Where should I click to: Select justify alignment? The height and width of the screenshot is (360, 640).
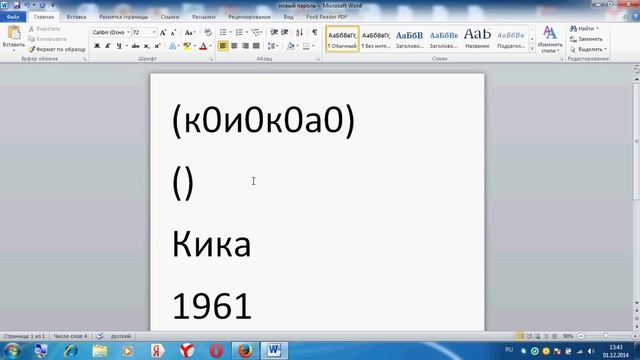tap(256, 46)
